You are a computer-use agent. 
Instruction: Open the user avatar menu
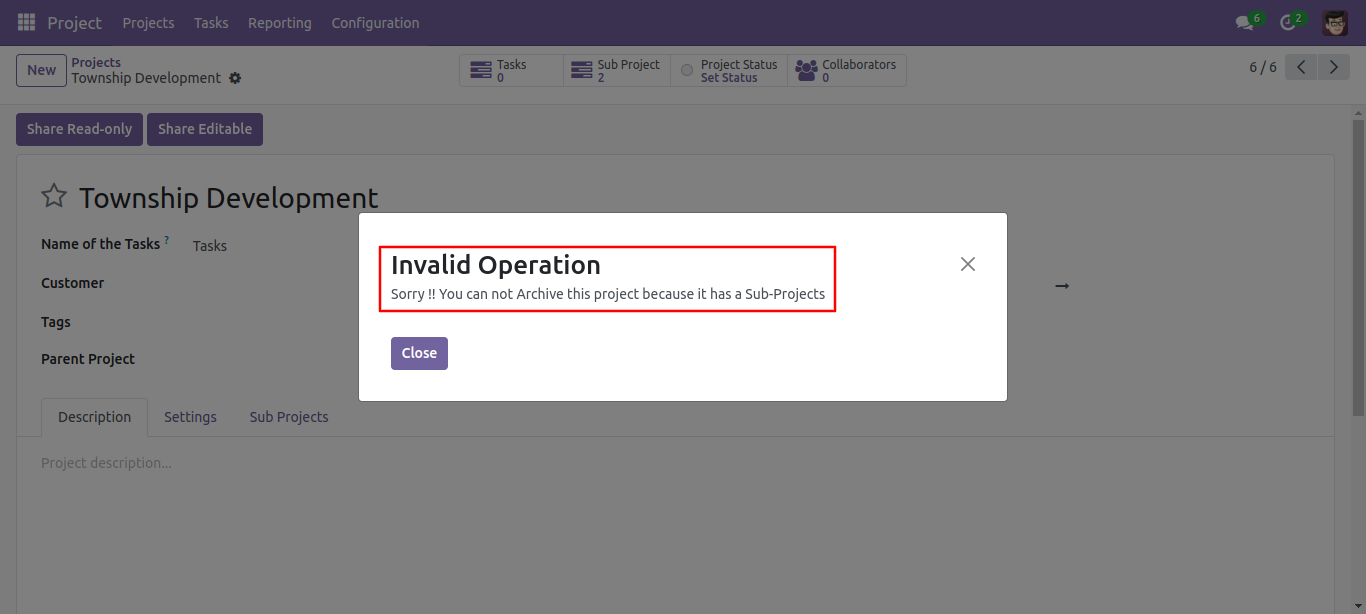tap(1334, 22)
